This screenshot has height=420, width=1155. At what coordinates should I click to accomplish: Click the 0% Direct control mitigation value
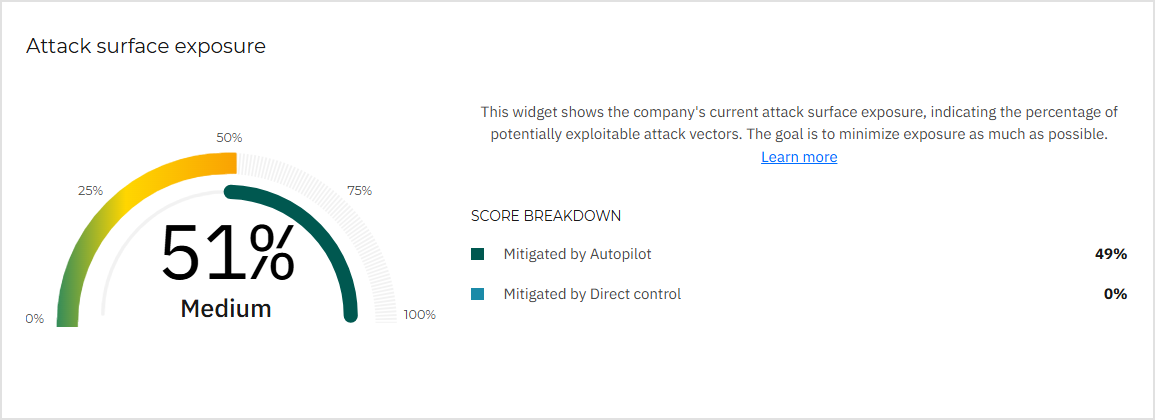(1115, 294)
